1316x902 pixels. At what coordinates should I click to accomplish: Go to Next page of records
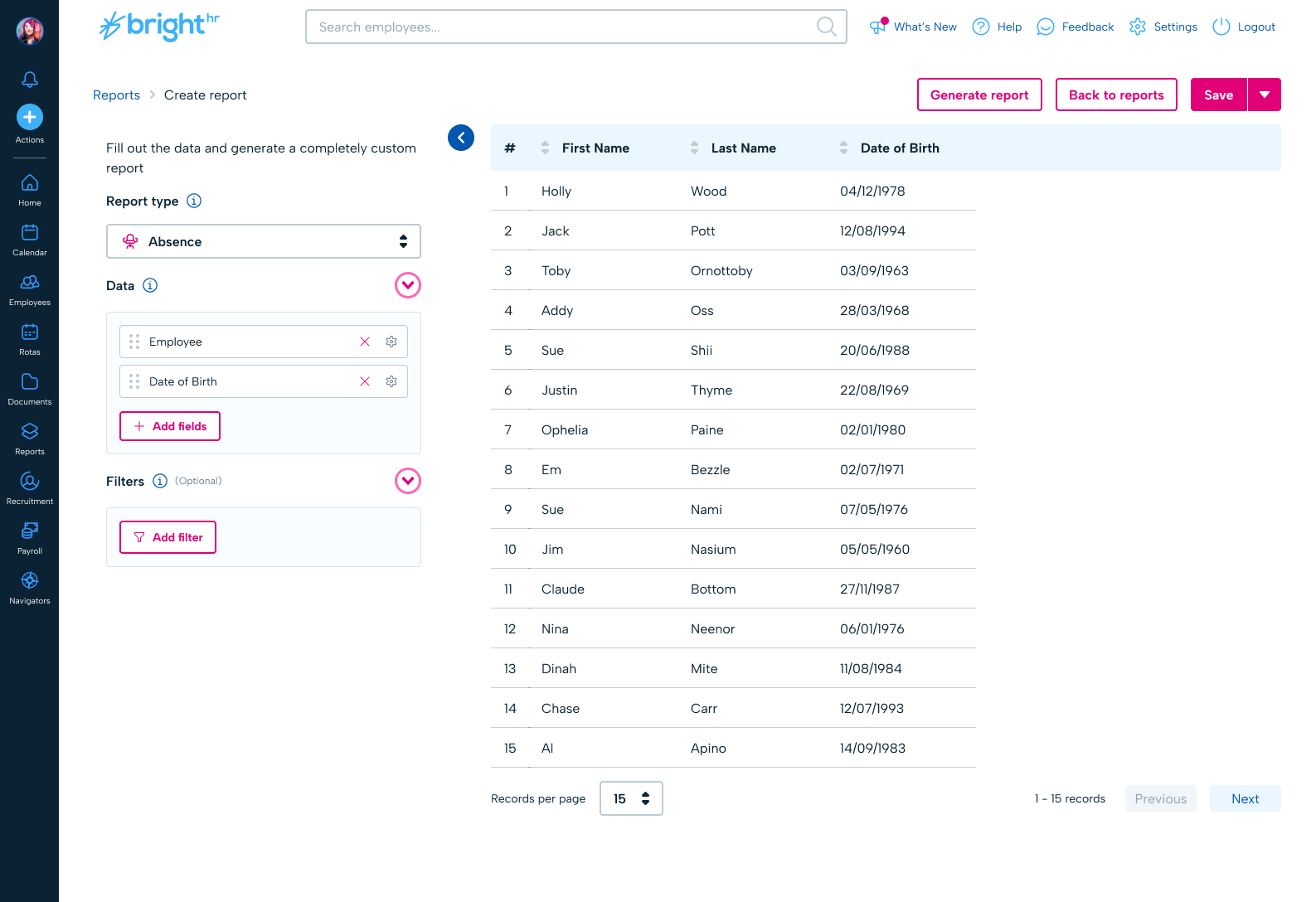1246,798
